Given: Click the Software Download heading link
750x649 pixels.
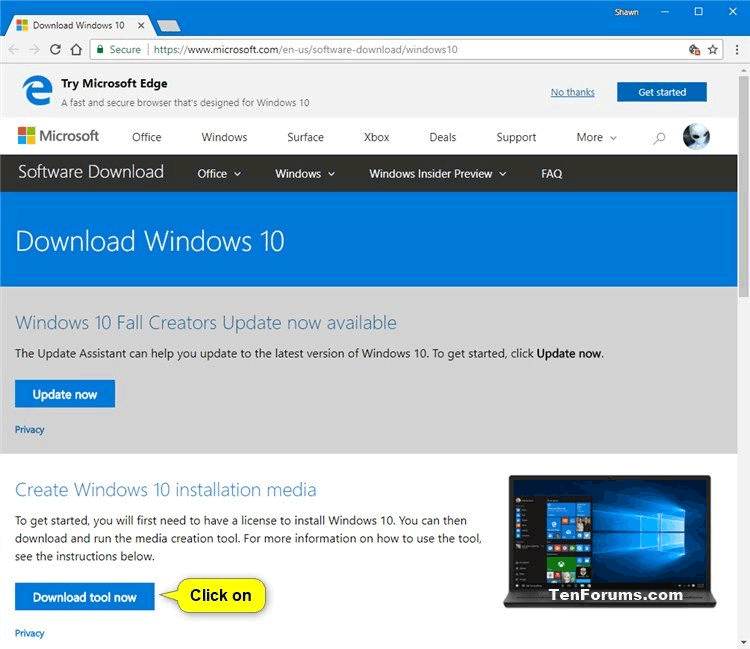Looking at the screenshot, I should tap(91, 172).
